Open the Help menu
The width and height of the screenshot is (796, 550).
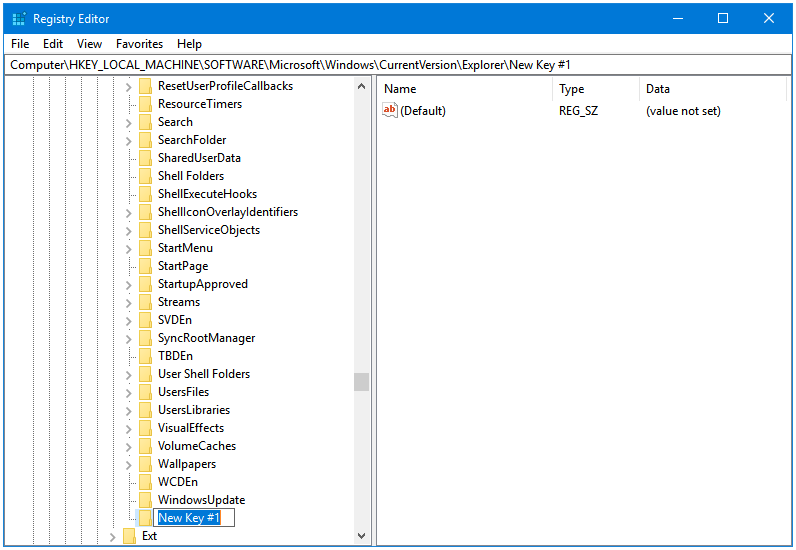[189, 44]
